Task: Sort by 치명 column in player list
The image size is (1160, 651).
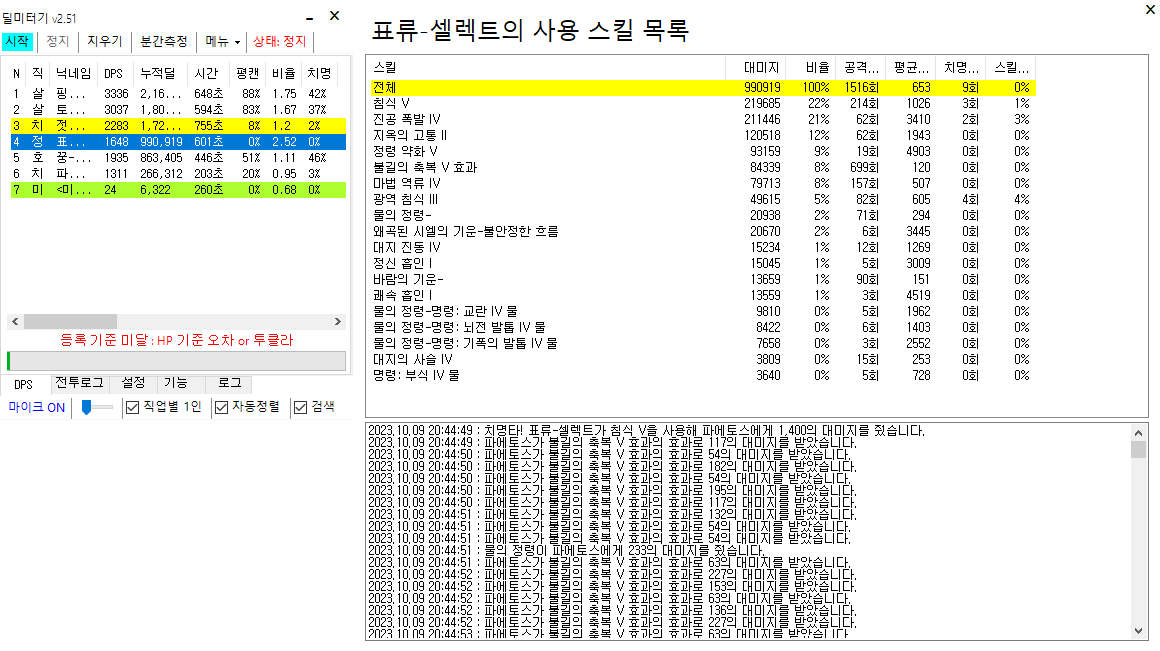Action: (320, 73)
